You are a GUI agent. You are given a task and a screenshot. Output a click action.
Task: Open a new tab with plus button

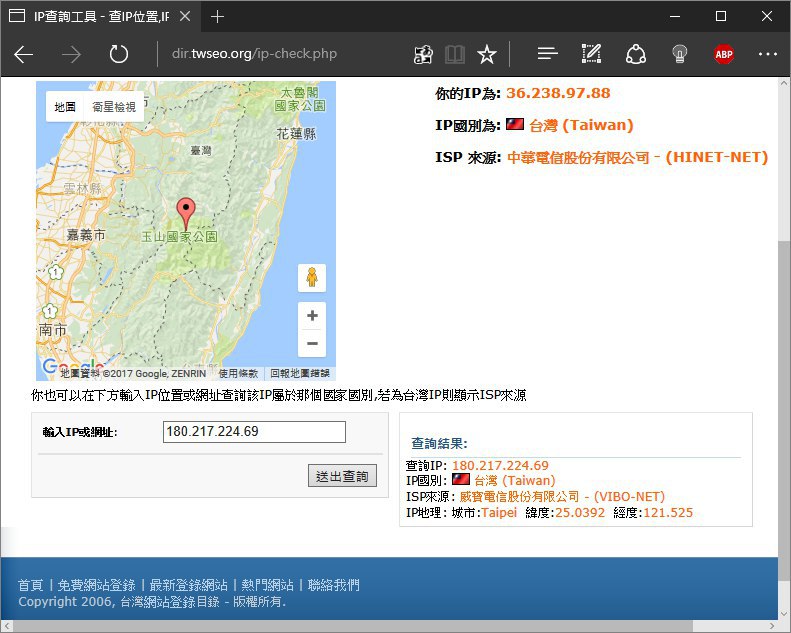coord(218,16)
